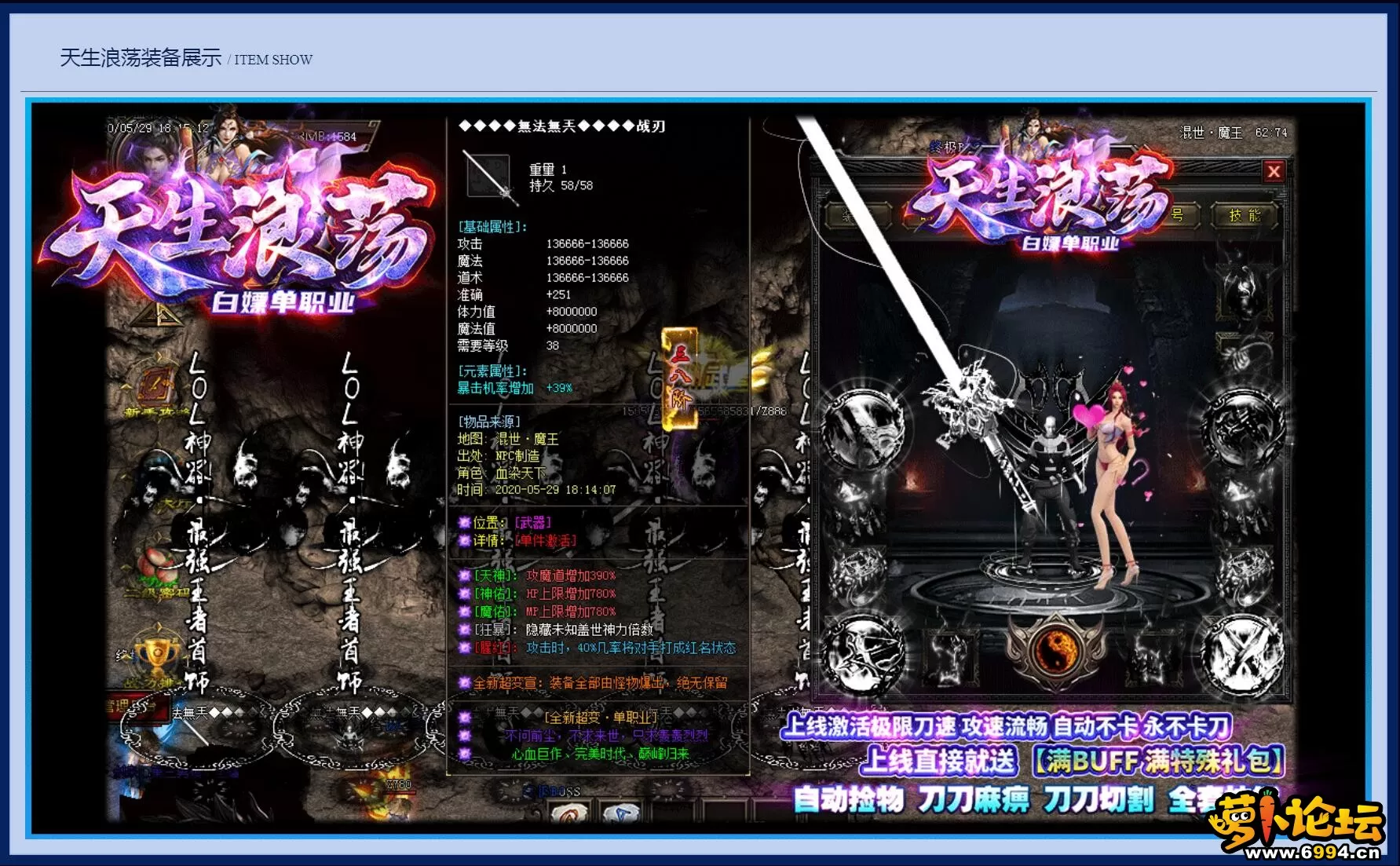The image size is (1400, 866).
Task: Click the 体力值 +8000000 stat row
Action: click(x=527, y=312)
